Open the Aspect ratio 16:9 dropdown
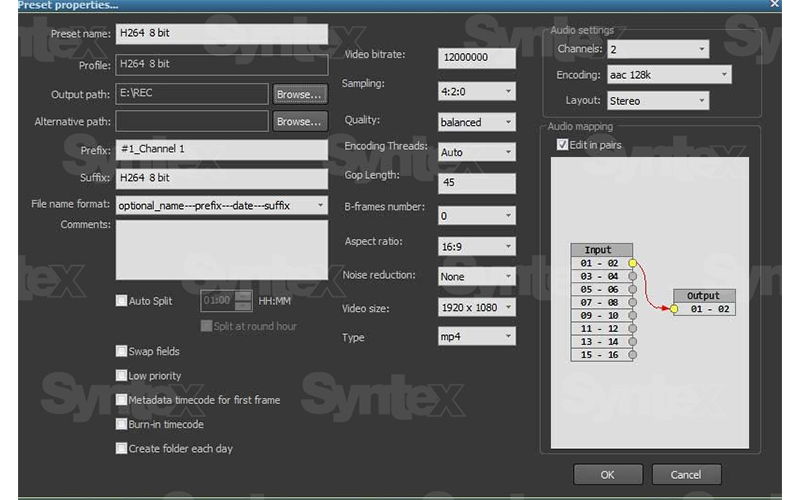 (x=477, y=246)
